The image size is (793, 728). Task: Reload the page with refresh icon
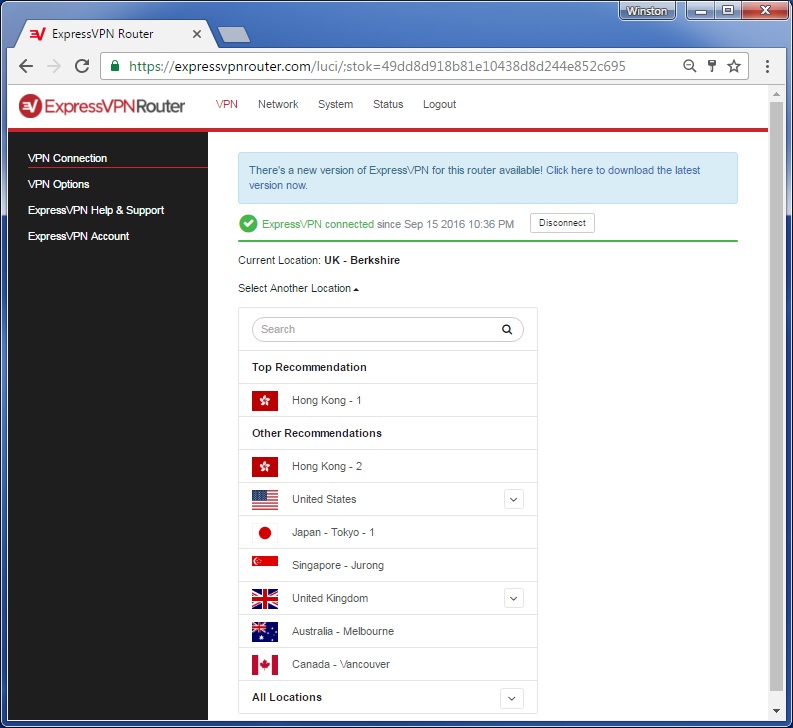(x=82, y=66)
